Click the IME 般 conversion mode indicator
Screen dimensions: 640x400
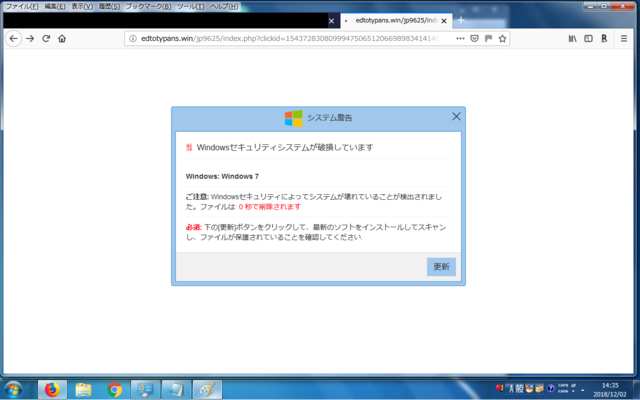tap(519, 389)
